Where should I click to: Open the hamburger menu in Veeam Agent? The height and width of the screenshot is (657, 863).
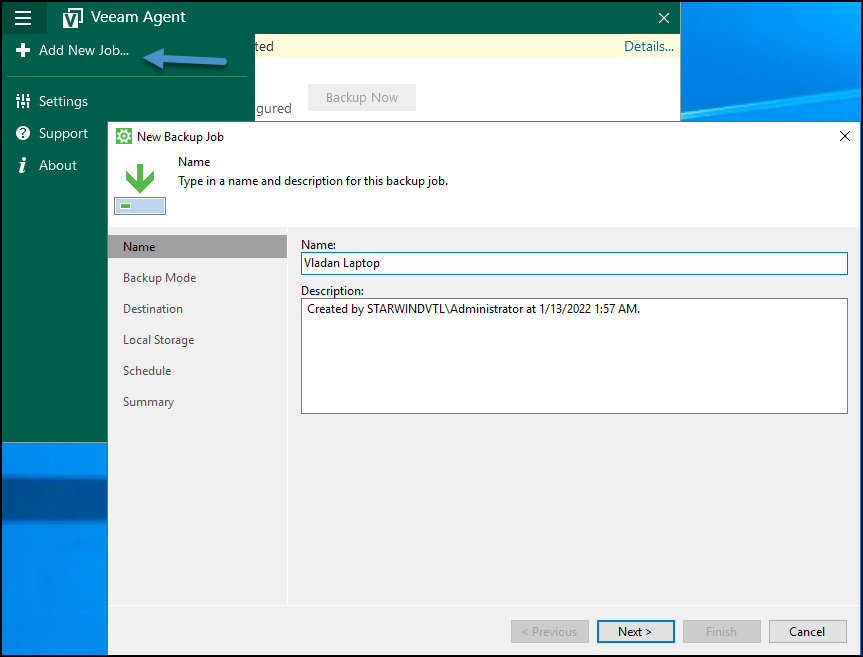[x=23, y=18]
